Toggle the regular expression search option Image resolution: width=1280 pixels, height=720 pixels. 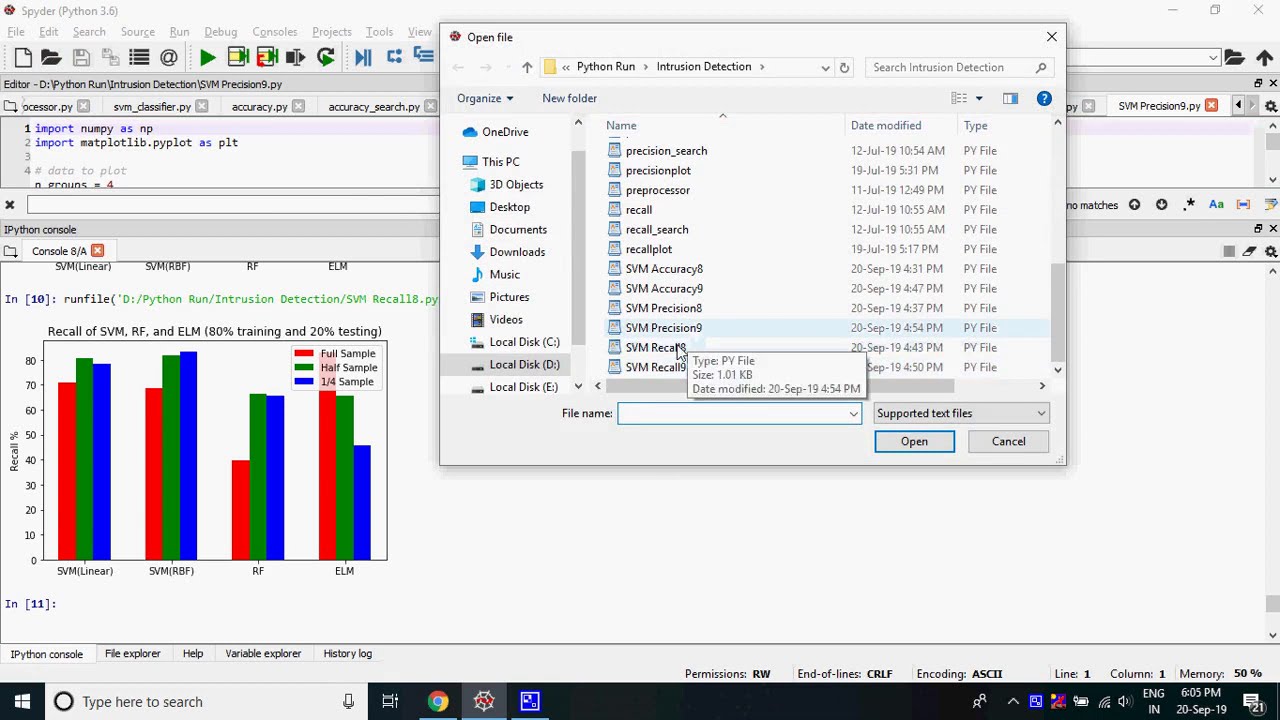(x=1189, y=205)
